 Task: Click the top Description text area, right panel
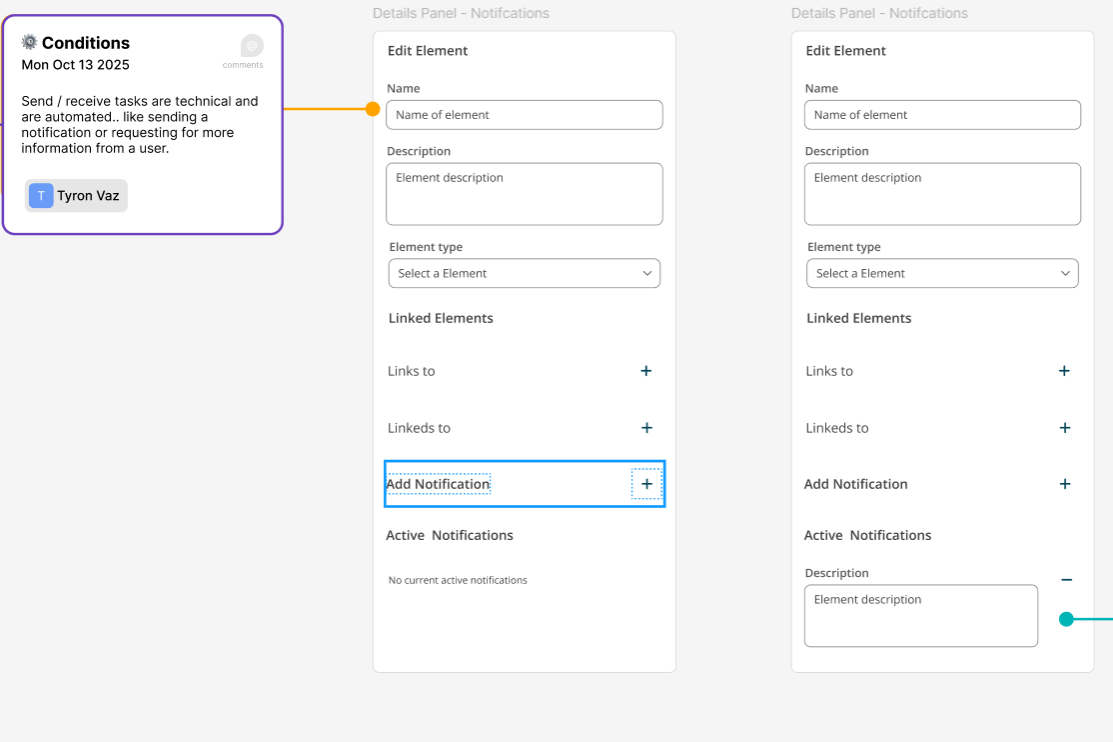coord(942,194)
